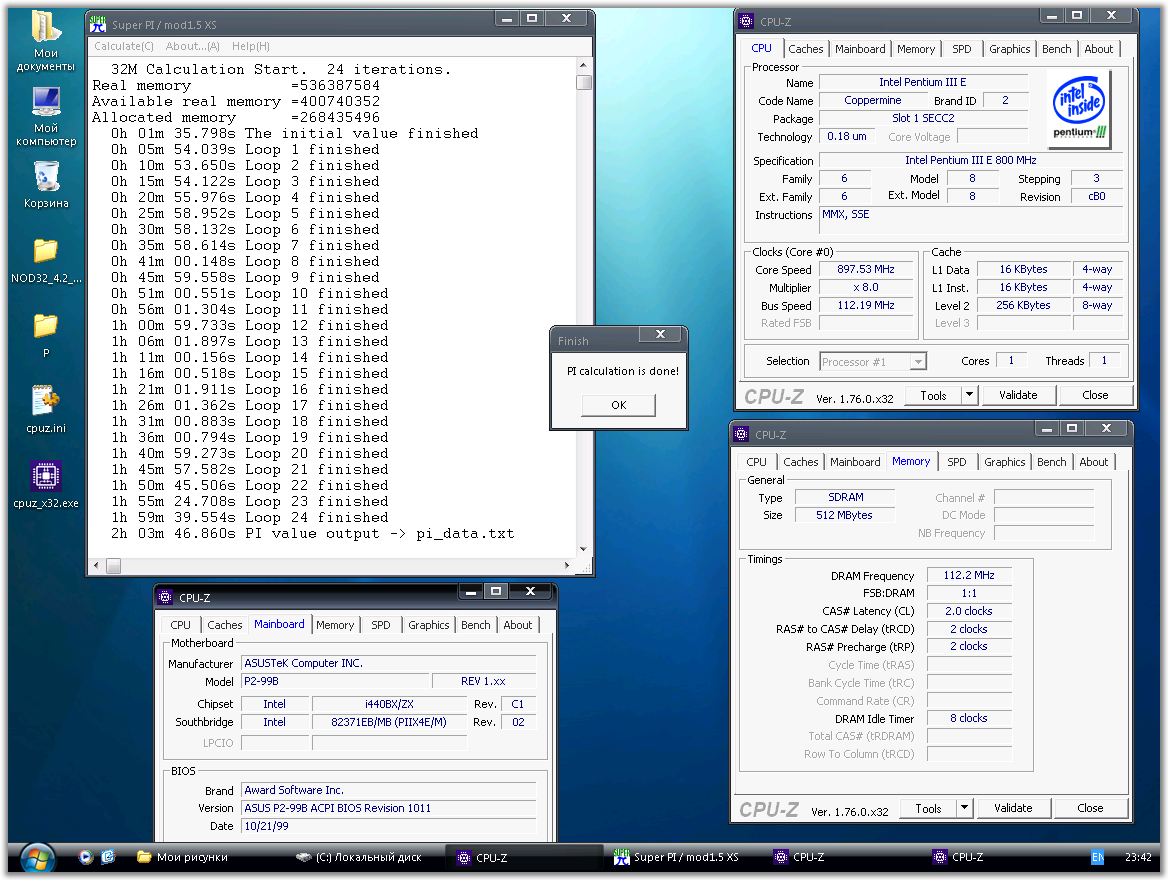Switch to Graphics tab in Memory CPU-Z window

tap(1004, 462)
